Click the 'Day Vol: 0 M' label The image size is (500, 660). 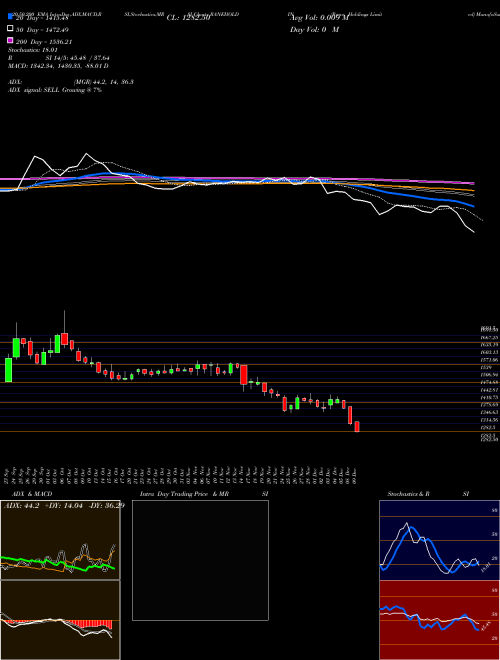pos(314,30)
